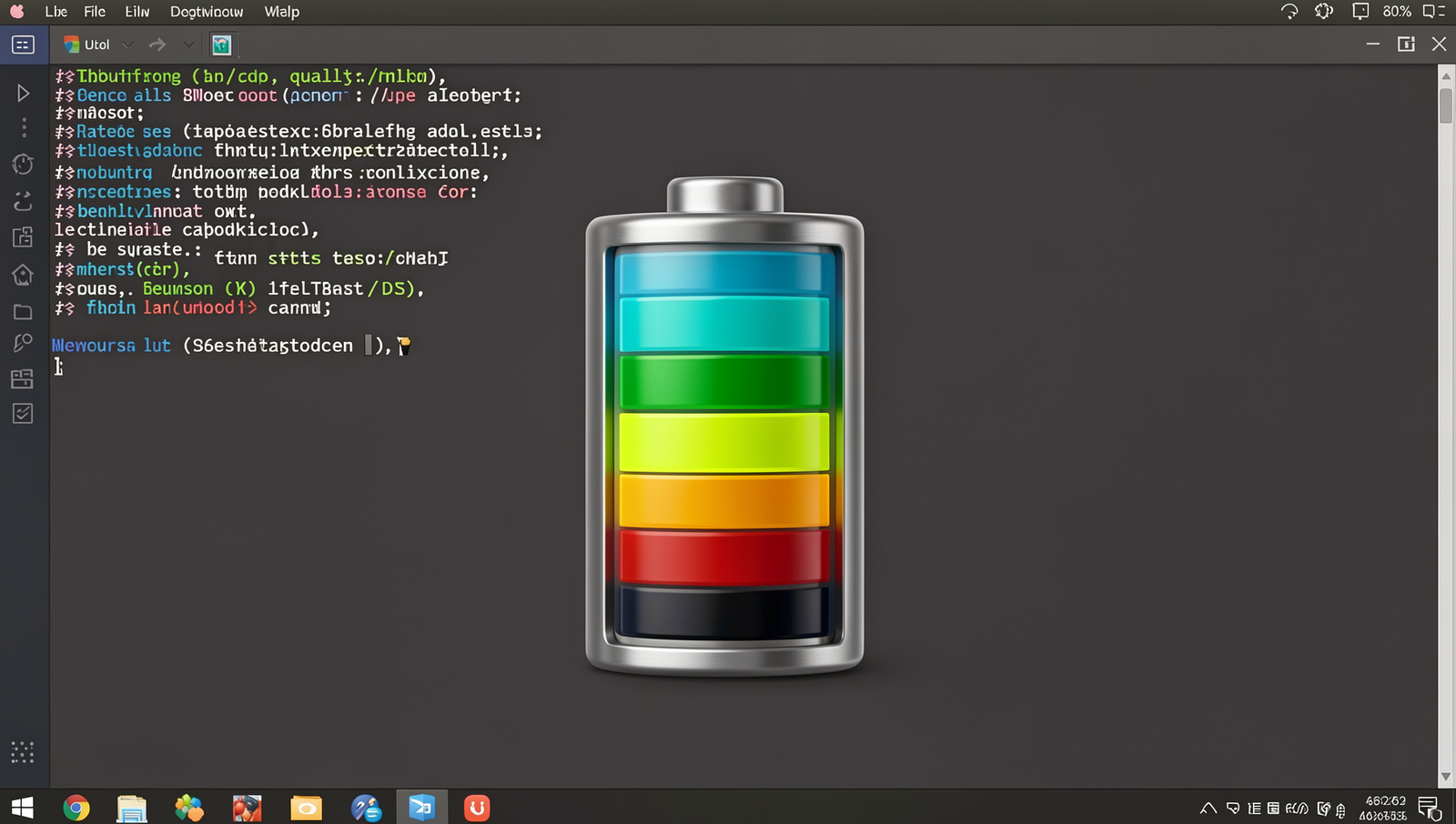Click the search/key icon in the sidebar
Viewport: 1456px width, 824px height.
(23, 343)
